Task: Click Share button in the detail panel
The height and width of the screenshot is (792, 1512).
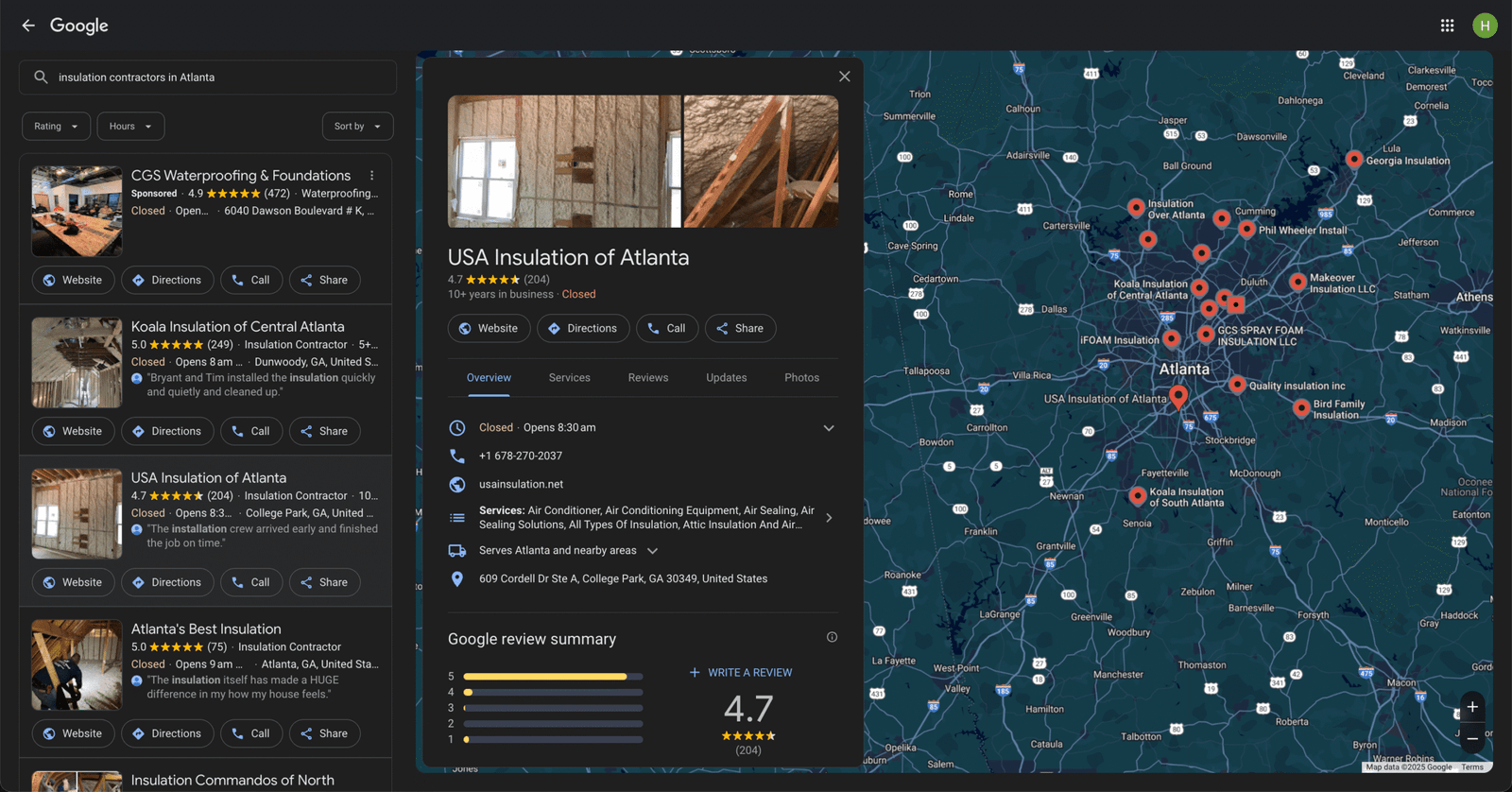Action: [740, 328]
